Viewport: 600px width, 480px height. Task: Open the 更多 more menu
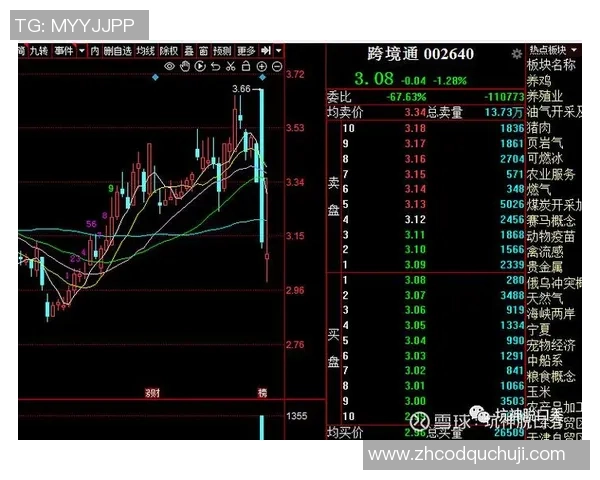point(246,51)
